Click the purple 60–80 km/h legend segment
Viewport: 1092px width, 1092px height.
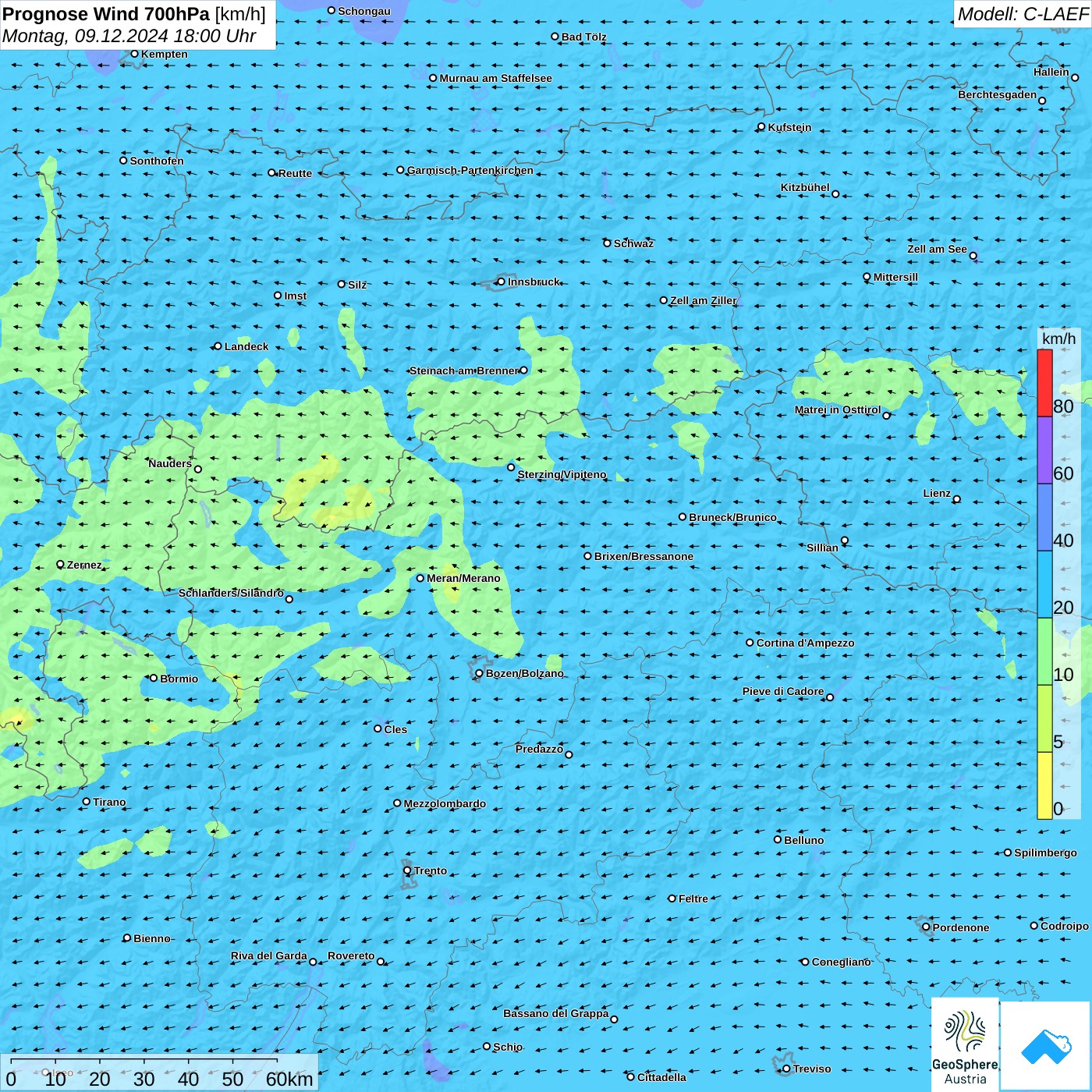[1044, 451]
